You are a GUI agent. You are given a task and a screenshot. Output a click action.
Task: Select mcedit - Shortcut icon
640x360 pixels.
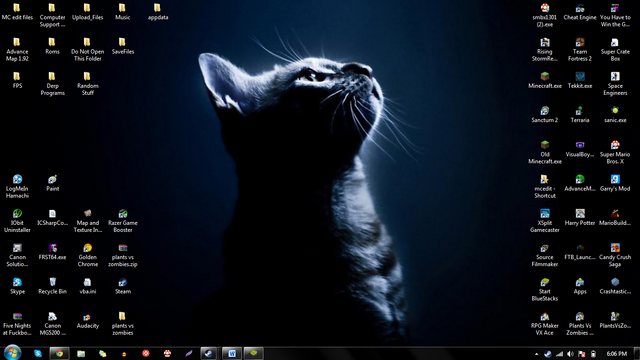click(x=544, y=187)
